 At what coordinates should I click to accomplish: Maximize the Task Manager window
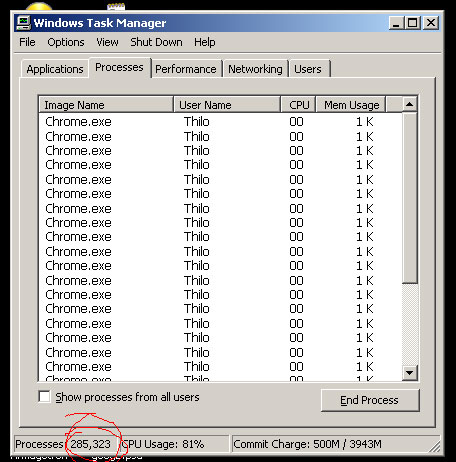412,23
